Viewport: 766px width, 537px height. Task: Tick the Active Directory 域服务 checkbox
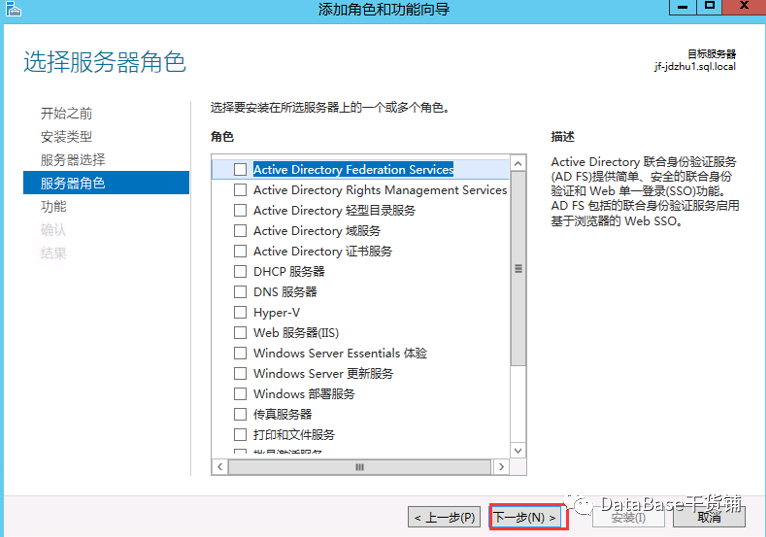coord(240,231)
